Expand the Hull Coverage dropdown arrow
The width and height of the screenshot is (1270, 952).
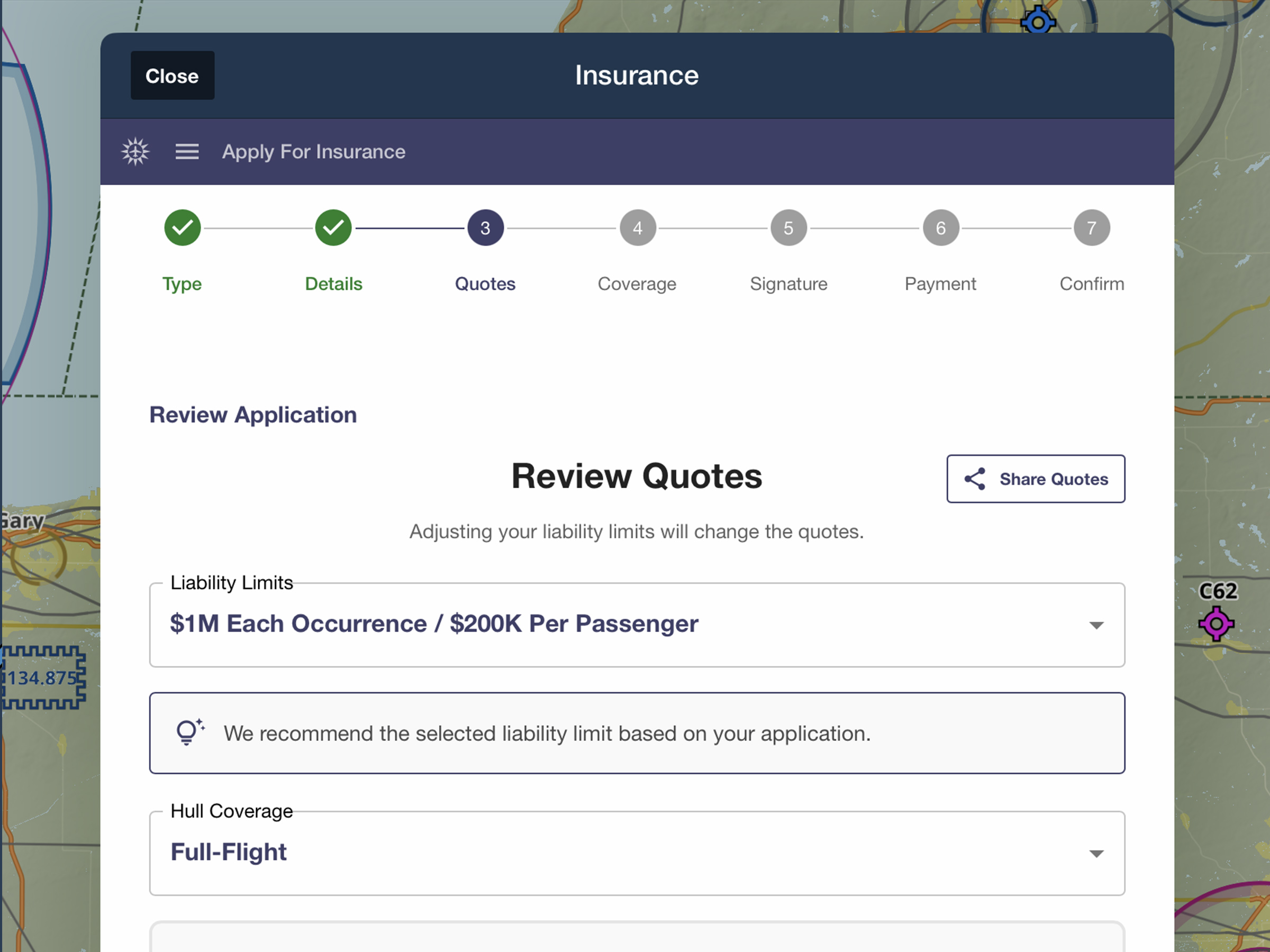click(x=1096, y=854)
